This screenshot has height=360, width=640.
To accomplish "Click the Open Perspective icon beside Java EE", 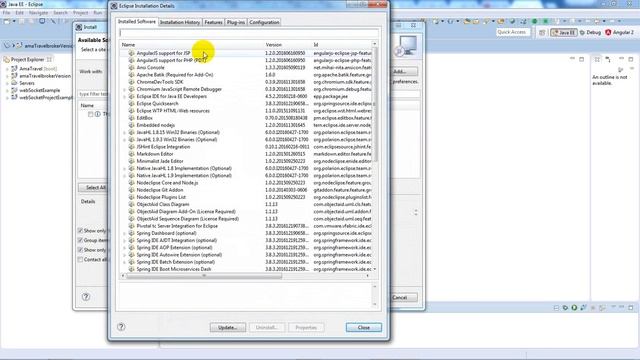I will [542, 32].
